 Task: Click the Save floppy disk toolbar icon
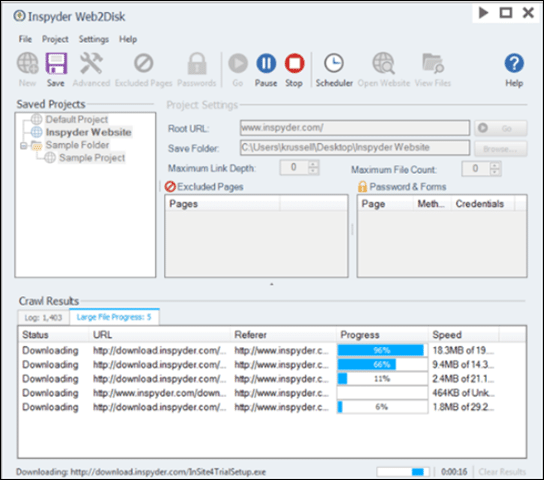(x=56, y=63)
